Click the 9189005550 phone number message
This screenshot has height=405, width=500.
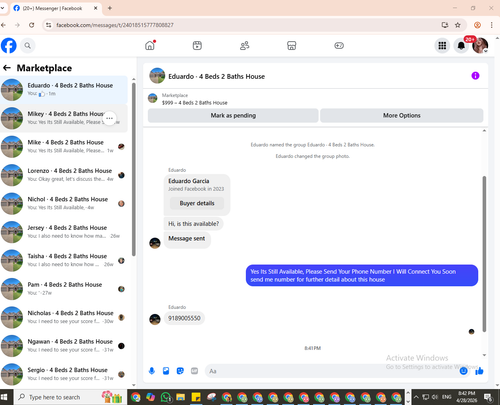point(184,318)
